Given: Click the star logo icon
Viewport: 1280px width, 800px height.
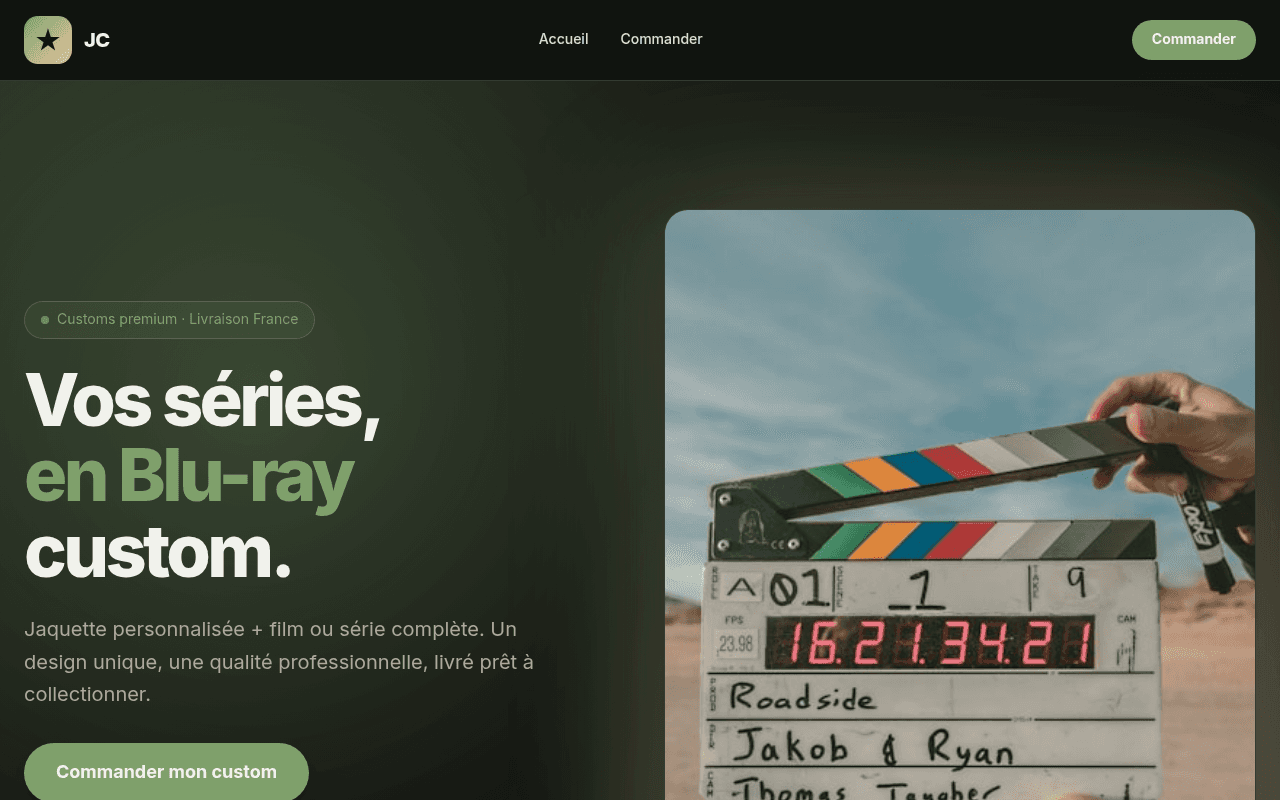Looking at the screenshot, I should [48, 40].
